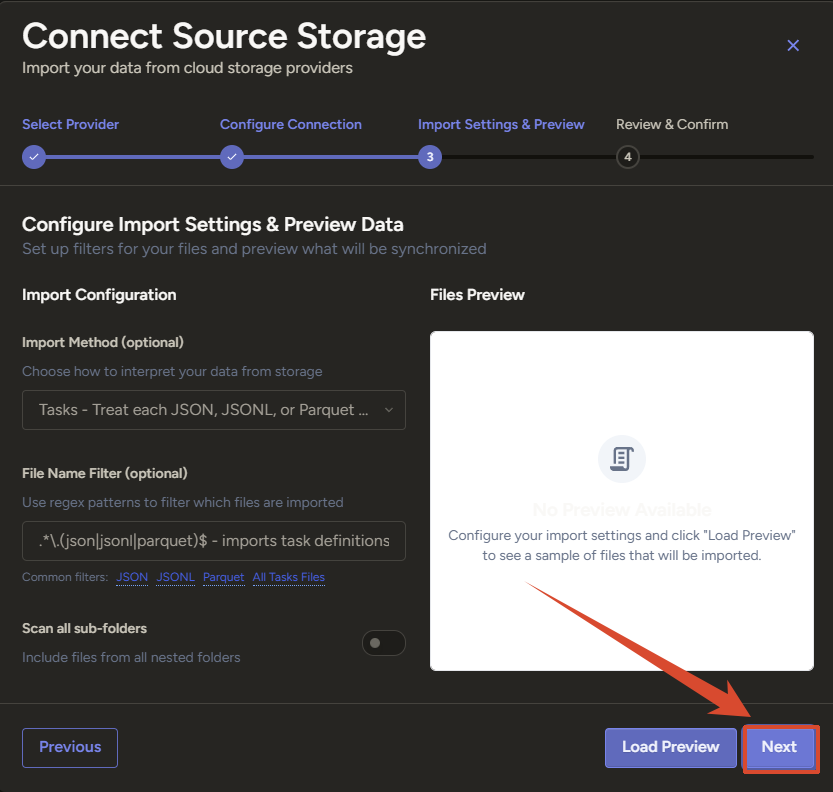
Task: Click 'Import your data from cloud storage providers'
Action: pos(187,68)
